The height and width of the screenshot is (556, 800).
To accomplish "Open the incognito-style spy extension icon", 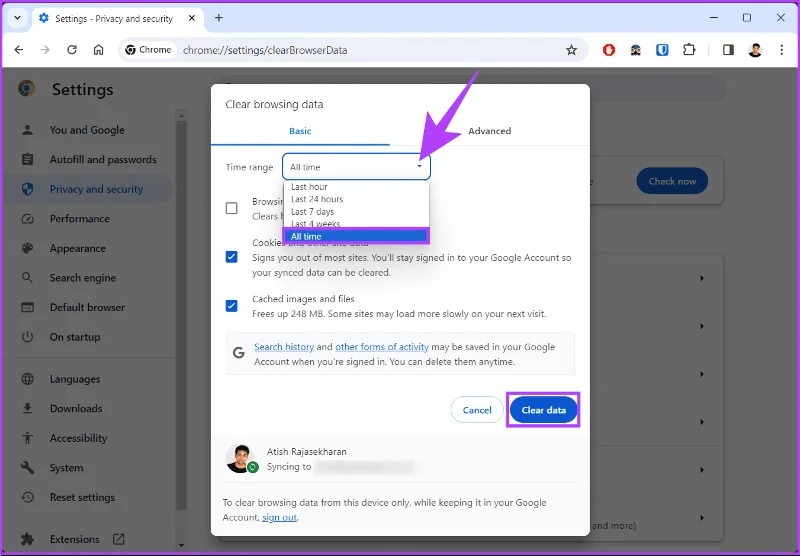I will (635, 50).
